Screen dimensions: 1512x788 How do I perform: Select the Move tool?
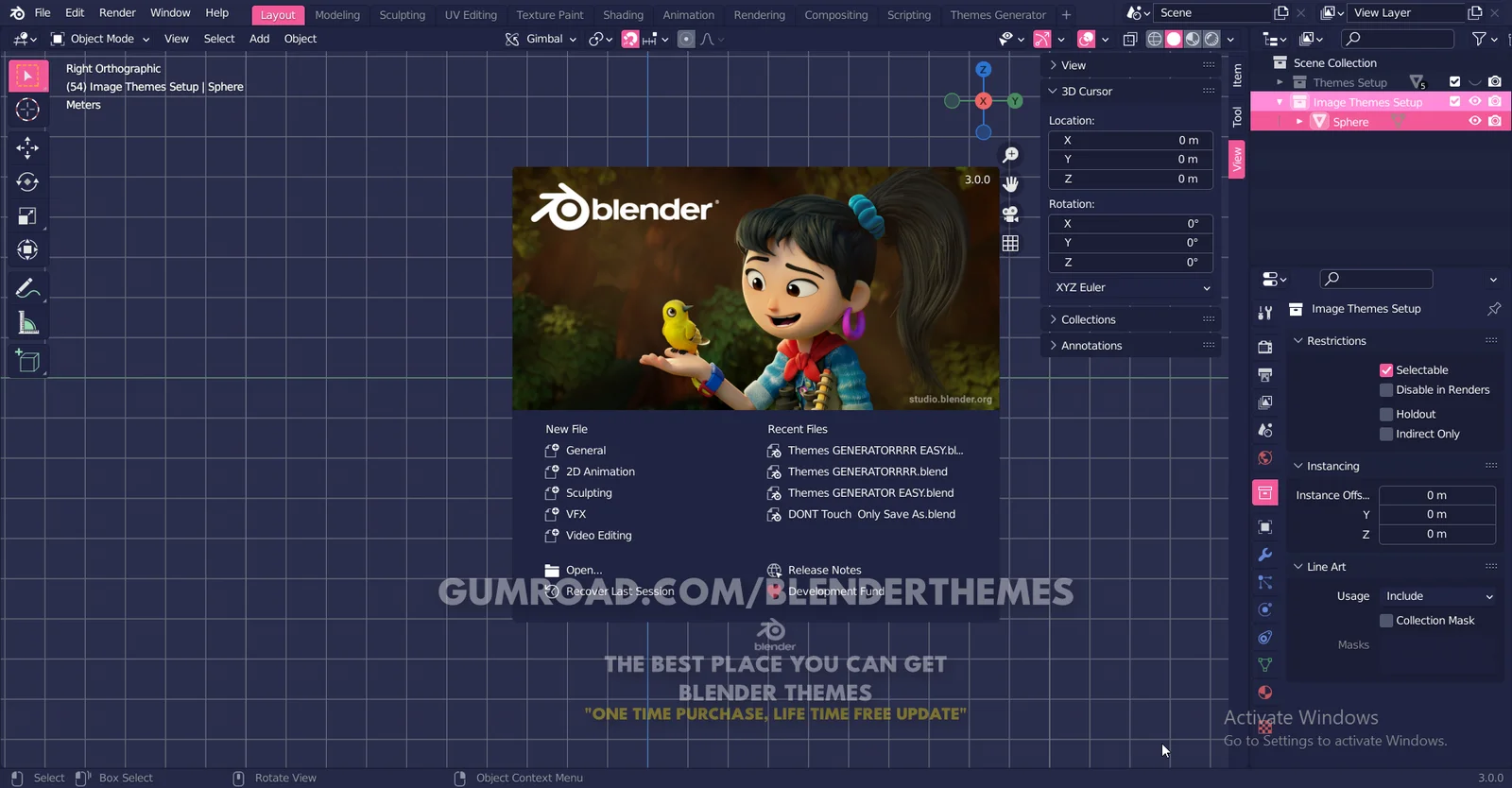pyautogui.click(x=27, y=147)
